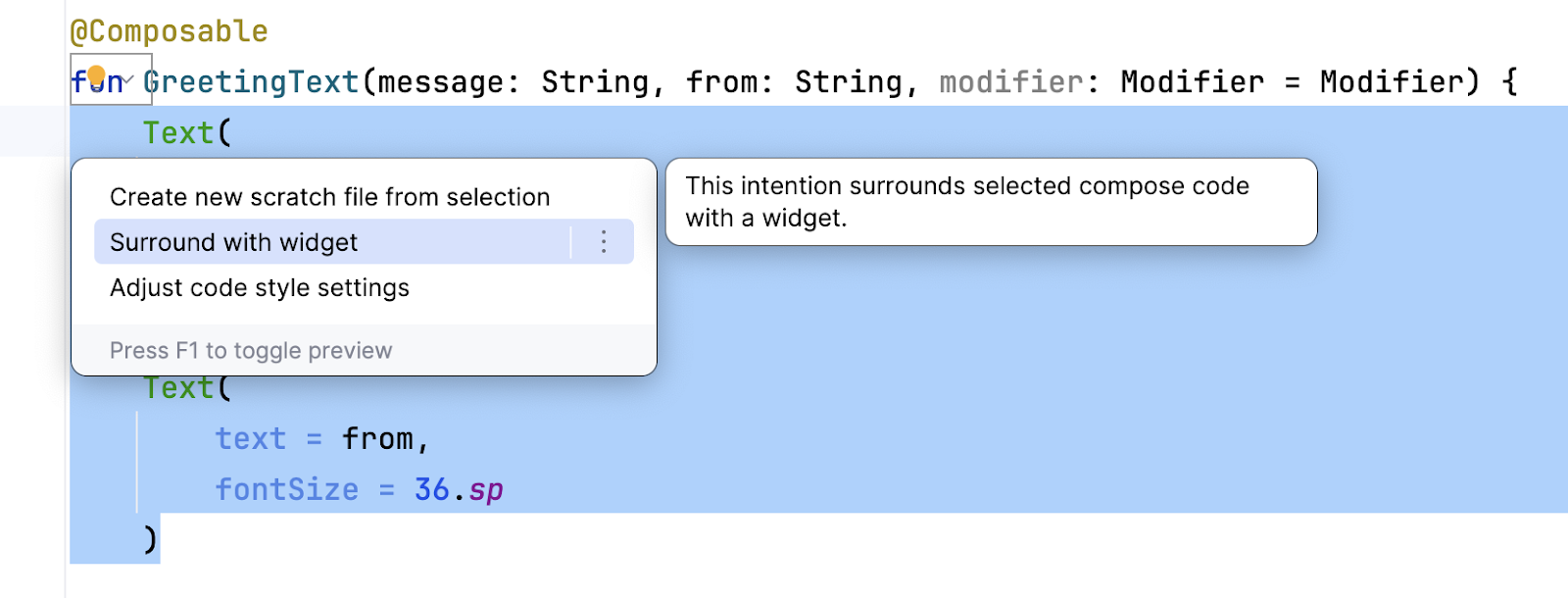
Task: Place cursor on GreetingText function name
Action: [x=253, y=82]
